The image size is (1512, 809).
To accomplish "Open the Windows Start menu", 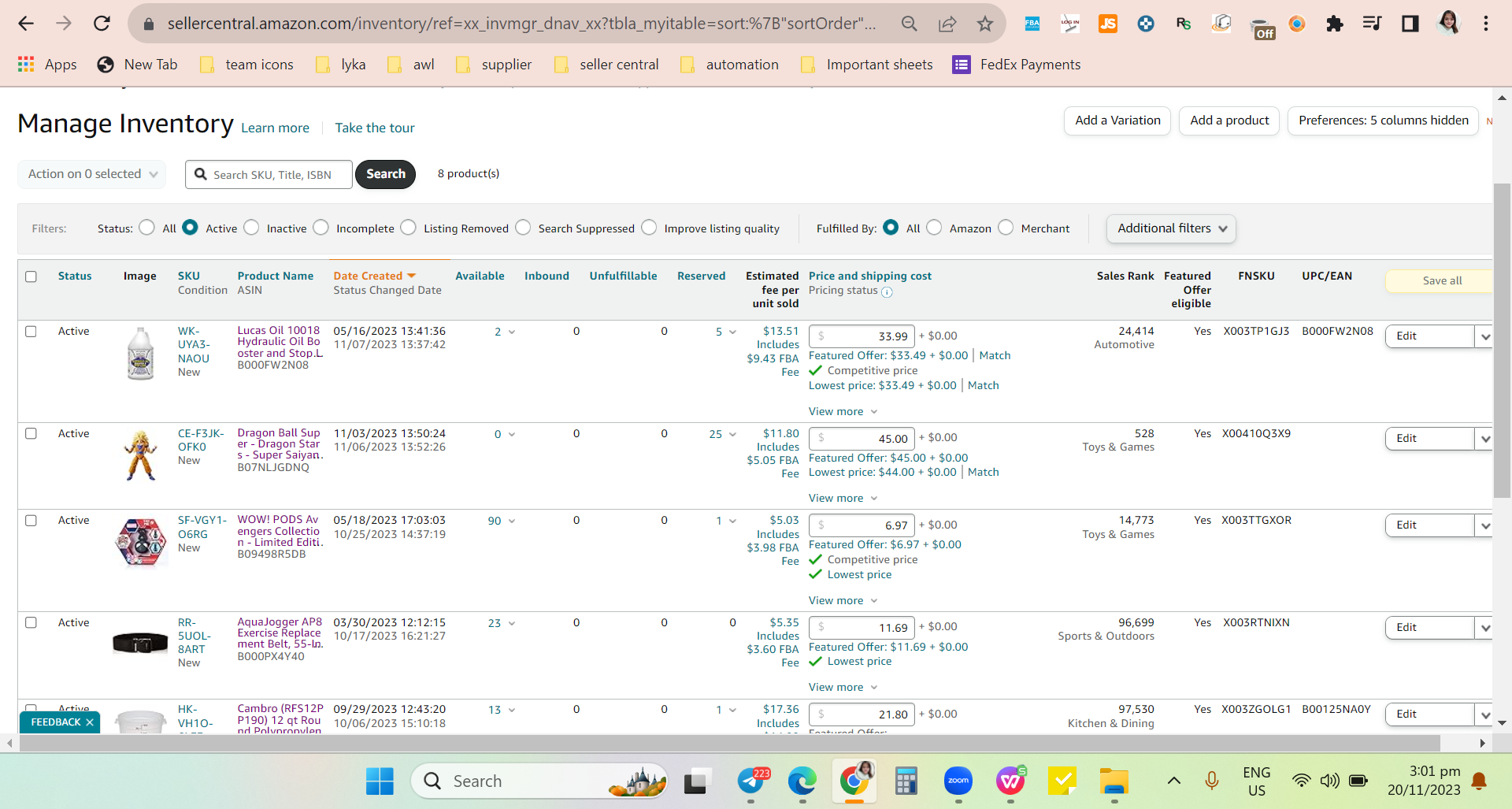I will pos(380,781).
